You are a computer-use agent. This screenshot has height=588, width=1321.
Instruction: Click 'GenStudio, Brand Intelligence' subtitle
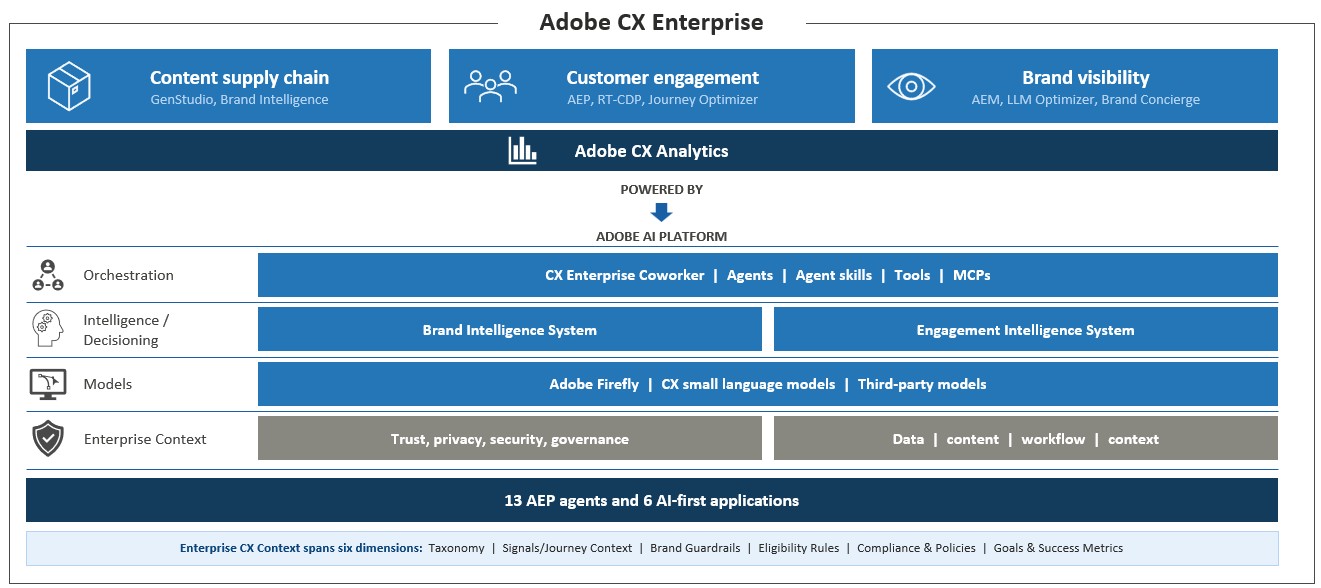(239, 100)
